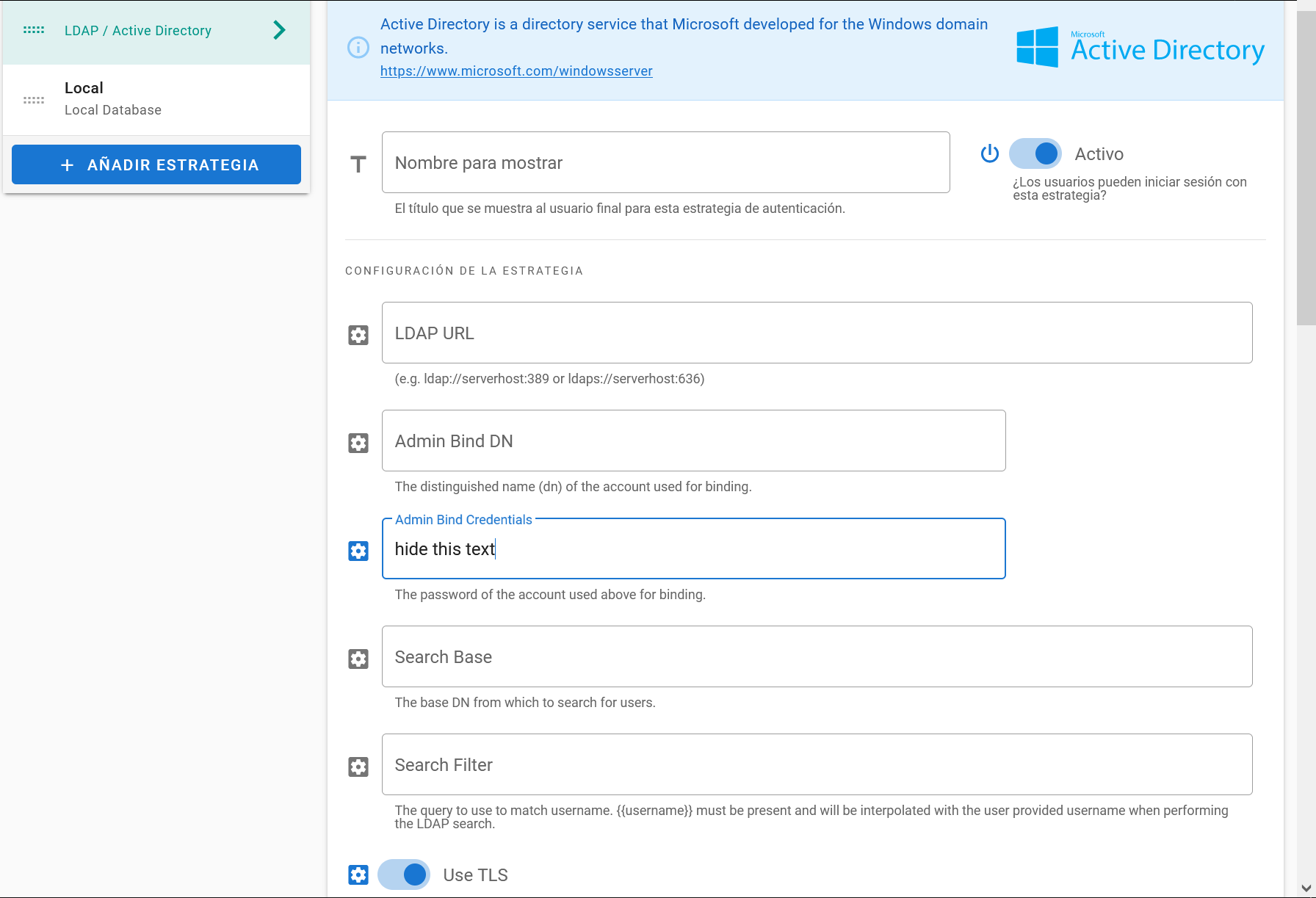This screenshot has height=898, width=1316.
Task: Click the gear icon beside Search Filter
Action: coord(358,767)
